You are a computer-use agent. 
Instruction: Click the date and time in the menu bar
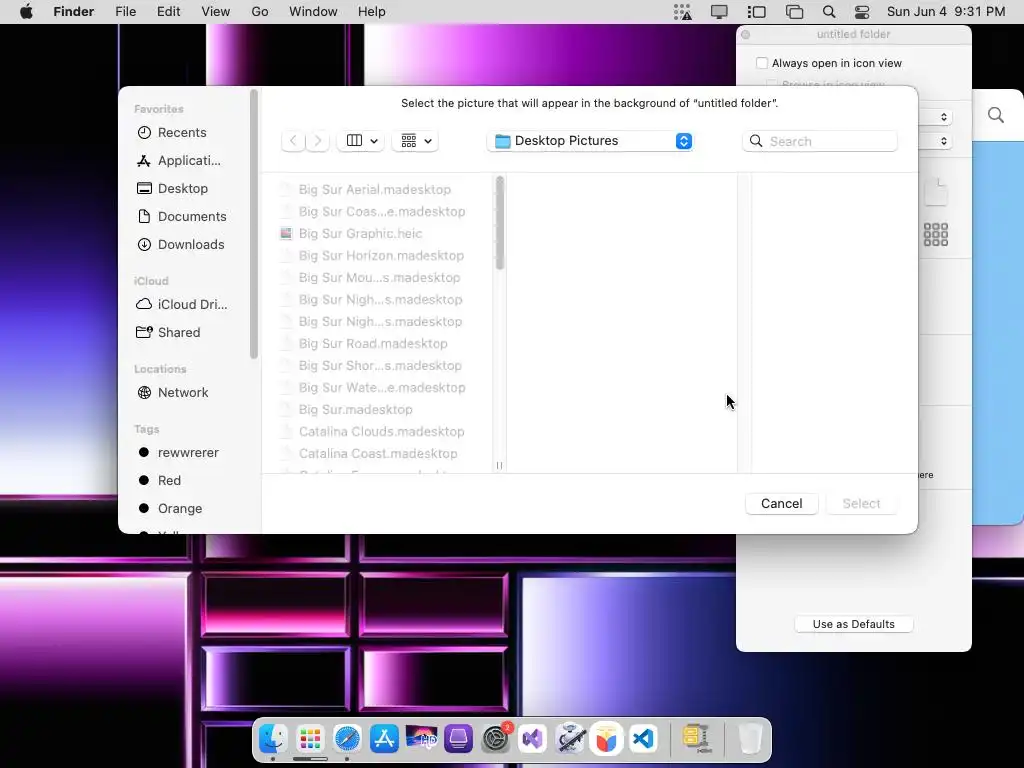point(946,12)
